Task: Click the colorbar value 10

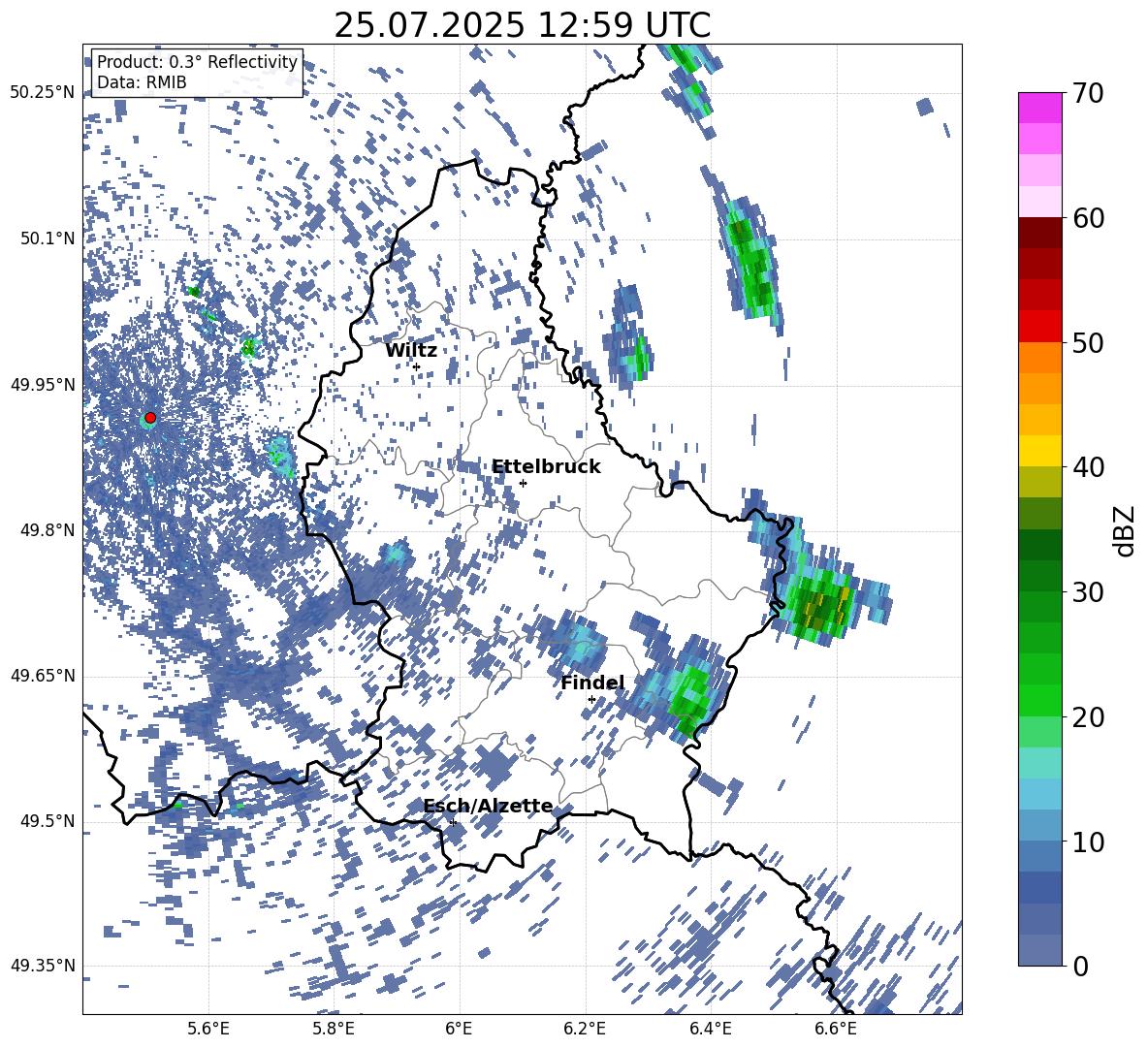Action: tap(1089, 842)
